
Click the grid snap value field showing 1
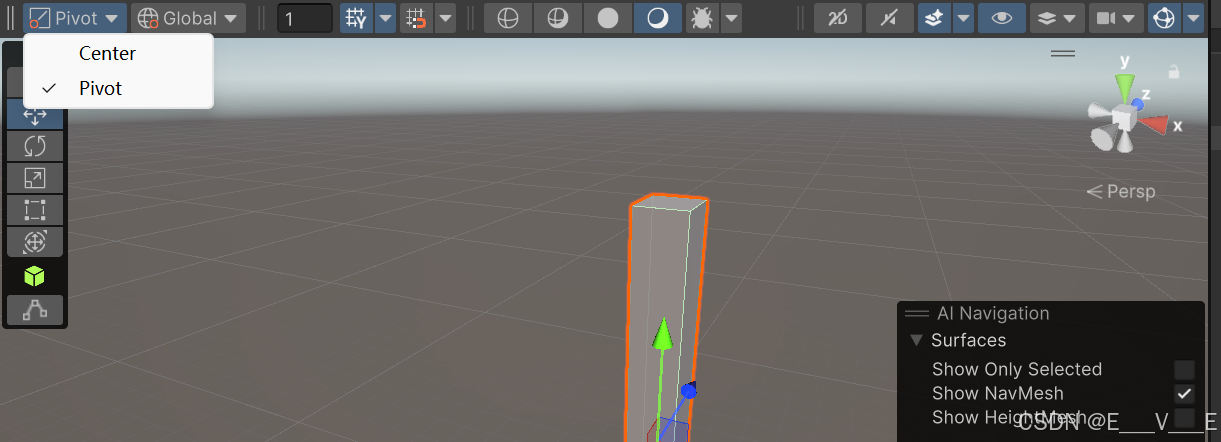(x=305, y=18)
